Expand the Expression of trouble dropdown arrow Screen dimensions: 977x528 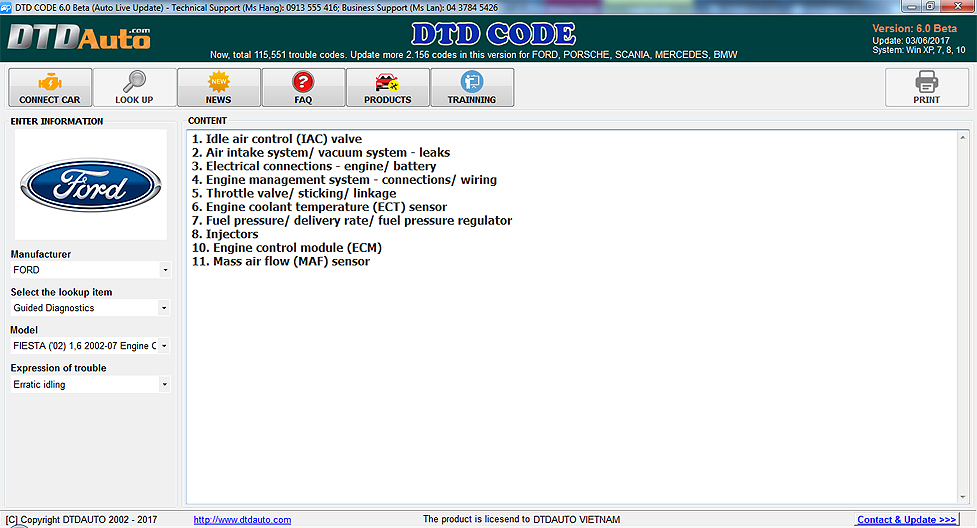(x=164, y=385)
